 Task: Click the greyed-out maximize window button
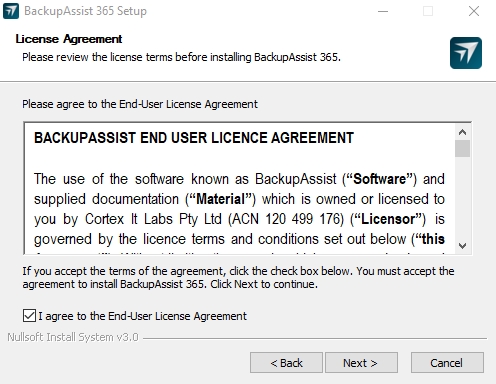click(428, 11)
